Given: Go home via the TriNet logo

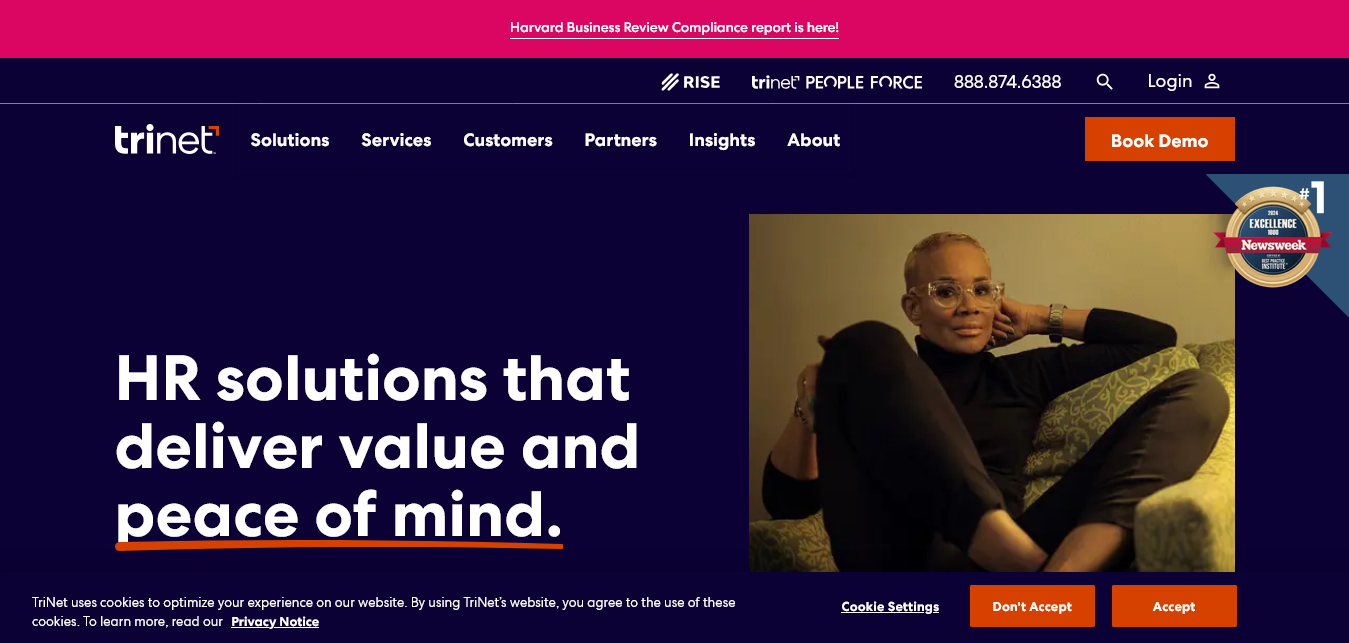Looking at the screenshot, I should 166,139.
